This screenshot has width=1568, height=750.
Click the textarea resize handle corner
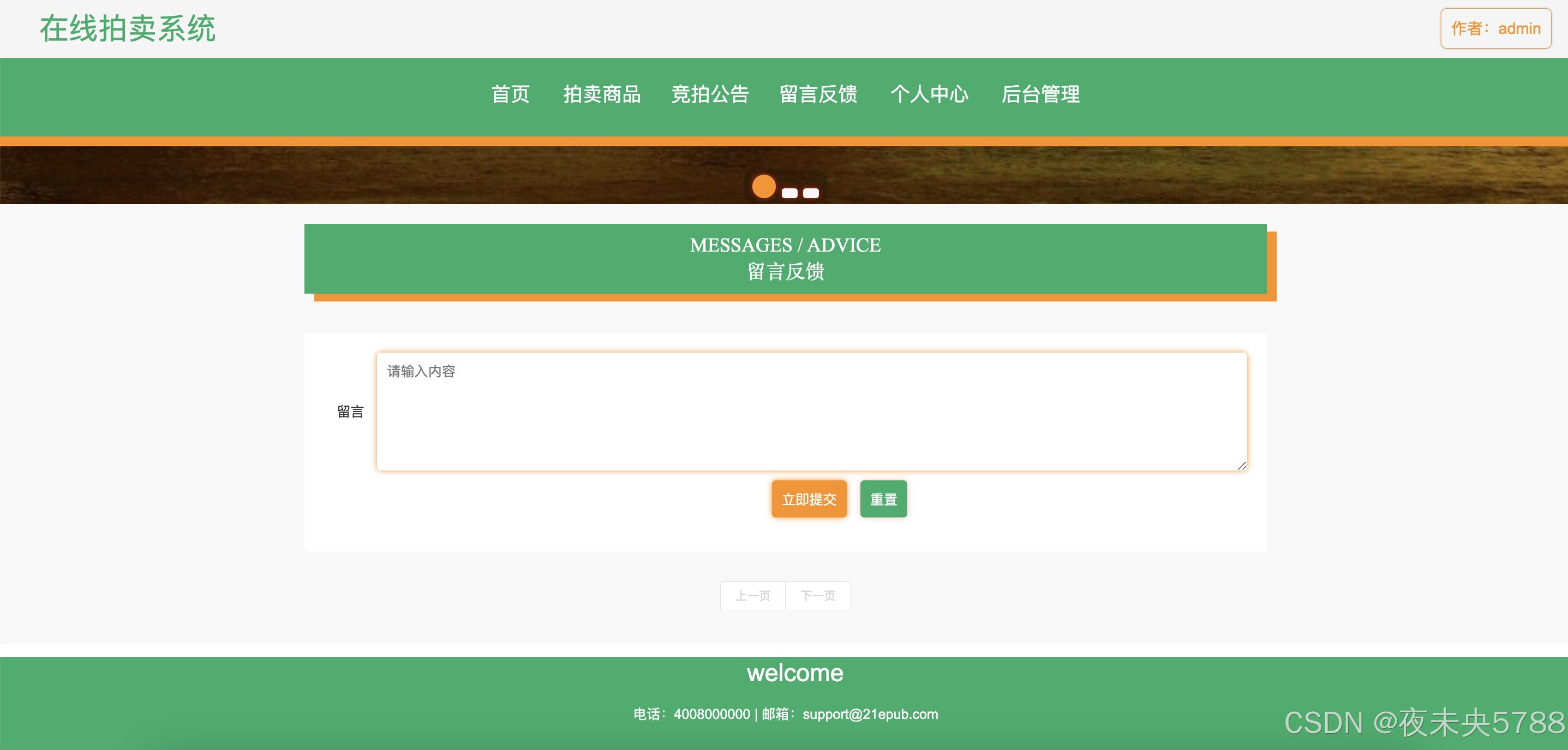(x=1242, y=466)
